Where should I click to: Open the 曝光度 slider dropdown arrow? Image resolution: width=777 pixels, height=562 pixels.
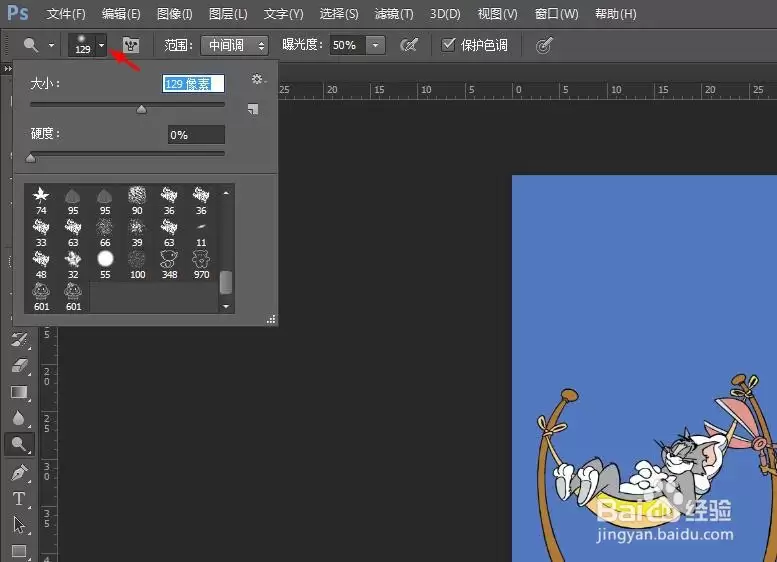pos(376,46)
